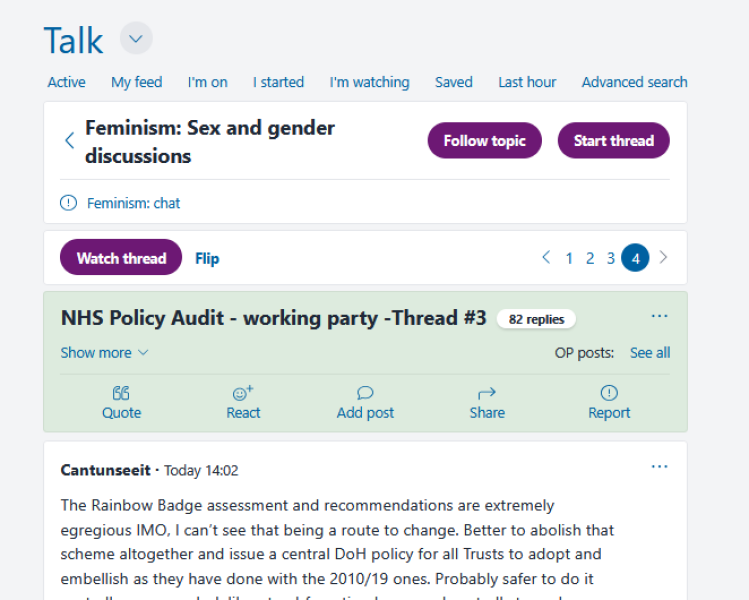The width and height of the screenshot is (749, 600).
Task: Open the Active tab
Action: (66, 82)
